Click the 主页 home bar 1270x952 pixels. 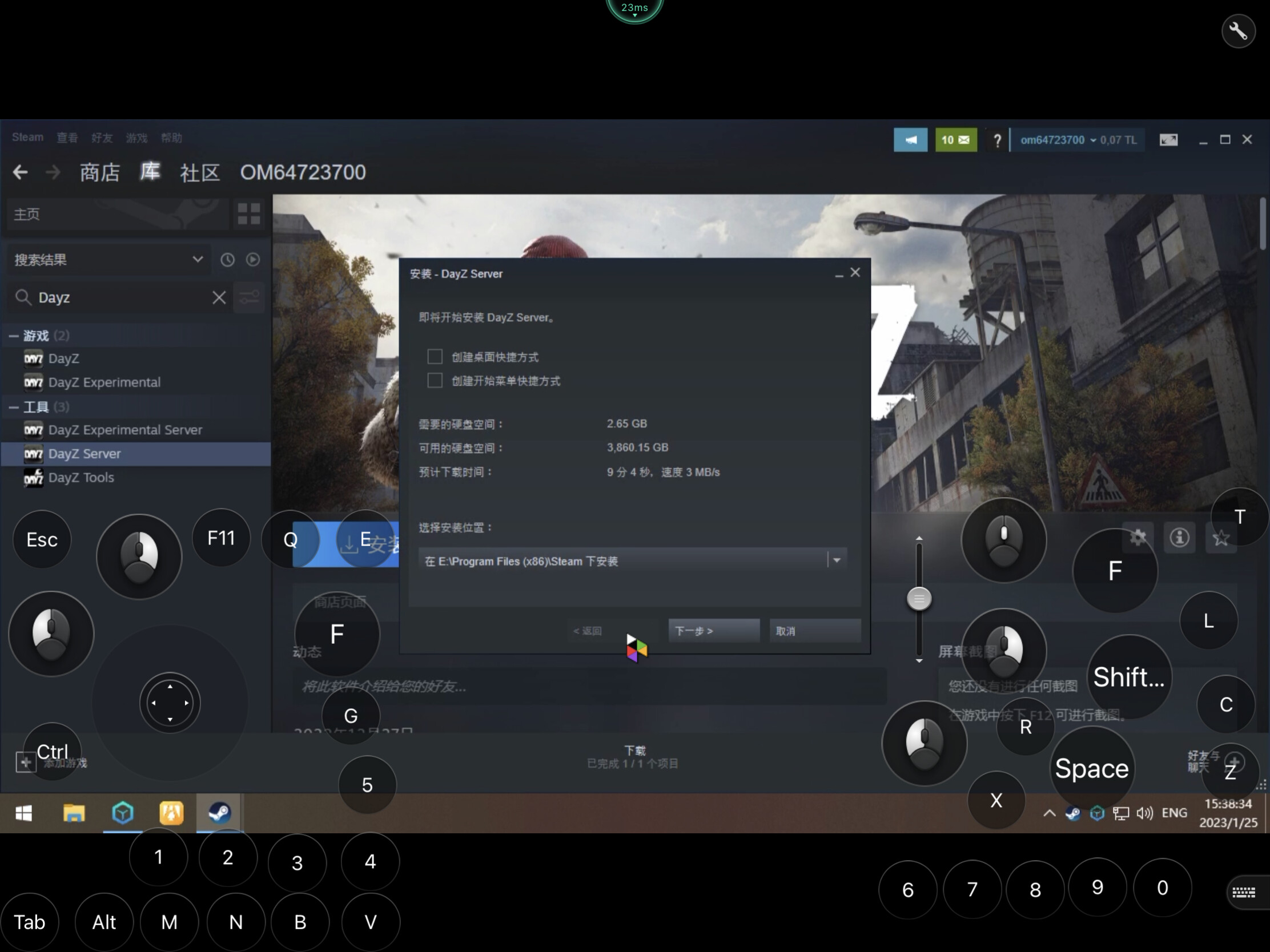click(116, 214)
